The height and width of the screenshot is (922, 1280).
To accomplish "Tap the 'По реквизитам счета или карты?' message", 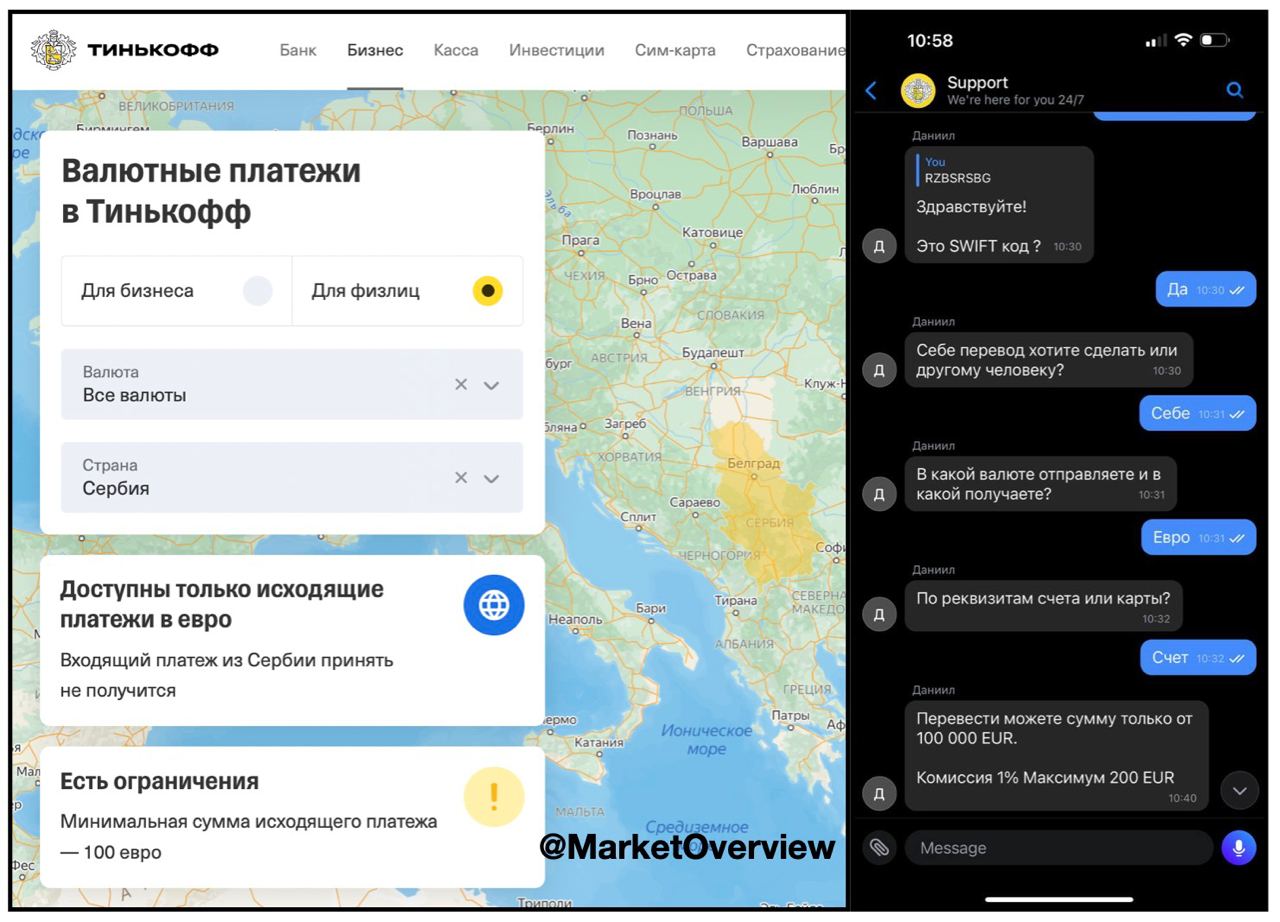I will pos(1043,606).
